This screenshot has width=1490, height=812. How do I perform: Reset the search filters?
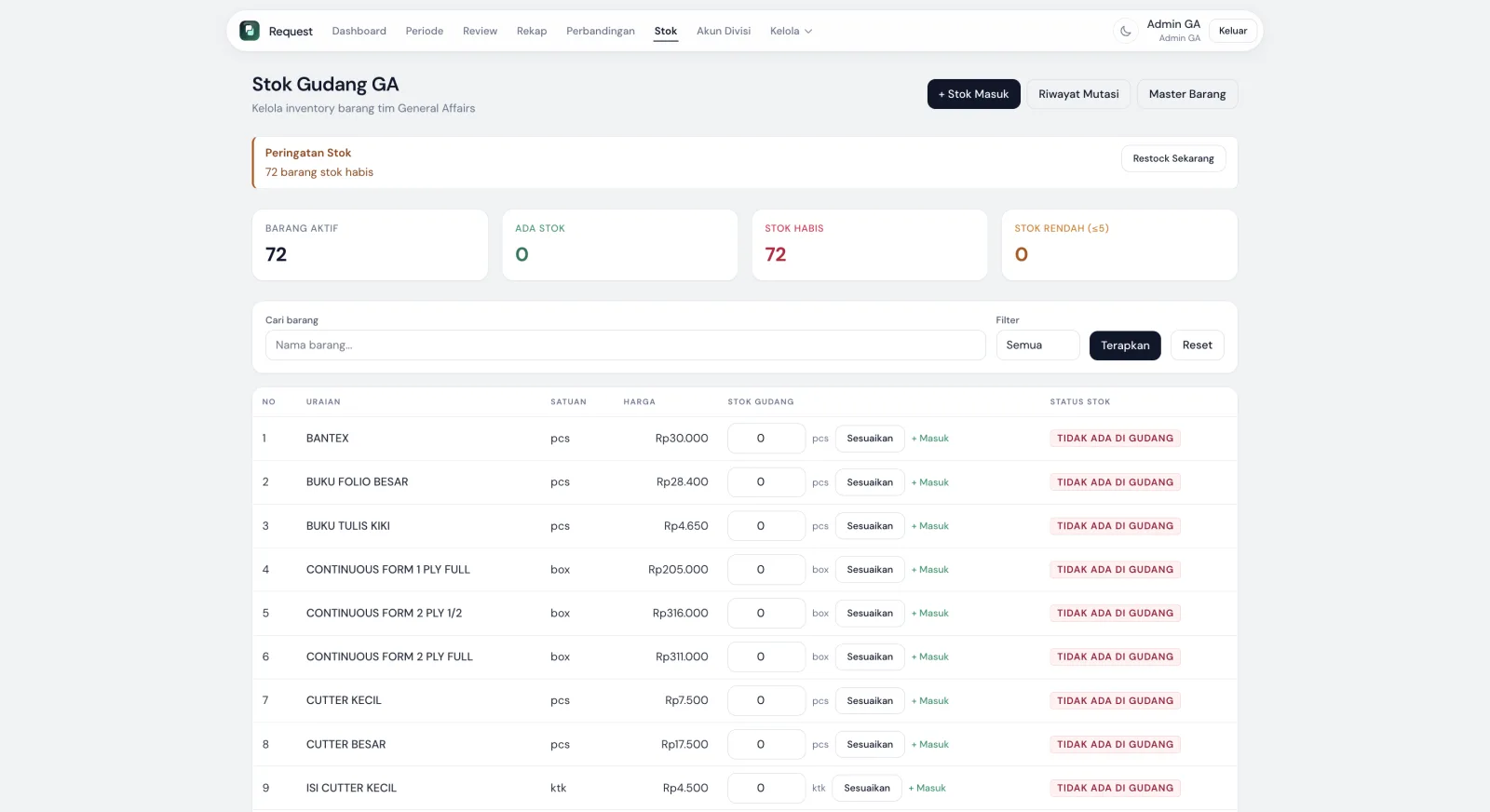[1198, 345]
